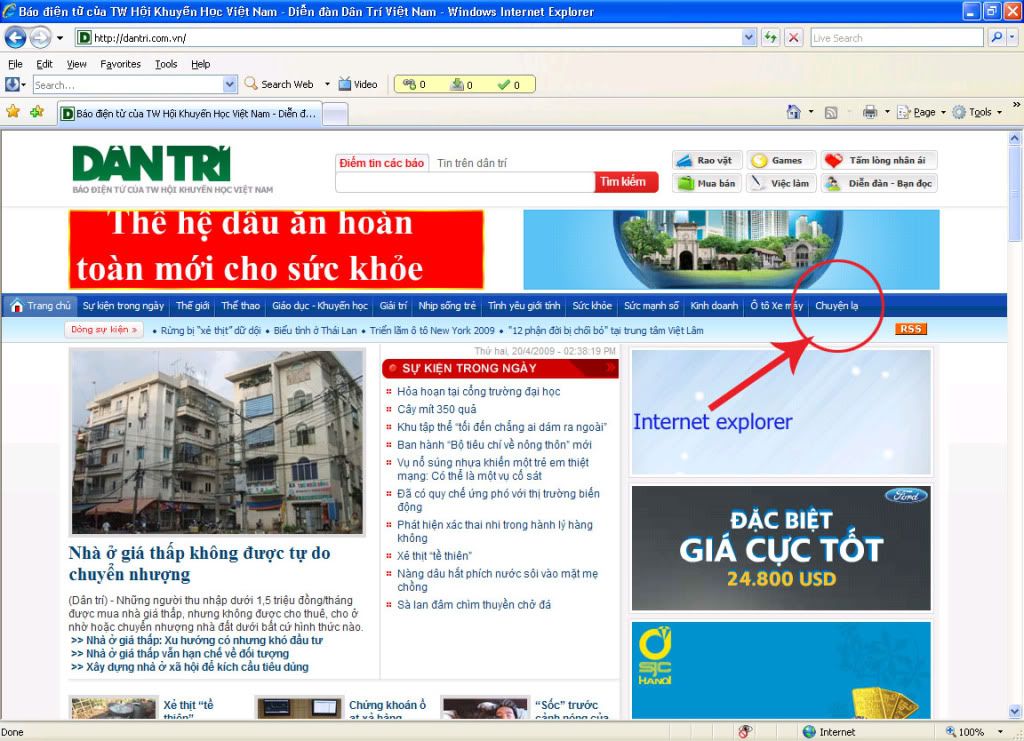
Task: Click the Add to Favorites star-plus icon
Action: (x=37, y=112)
